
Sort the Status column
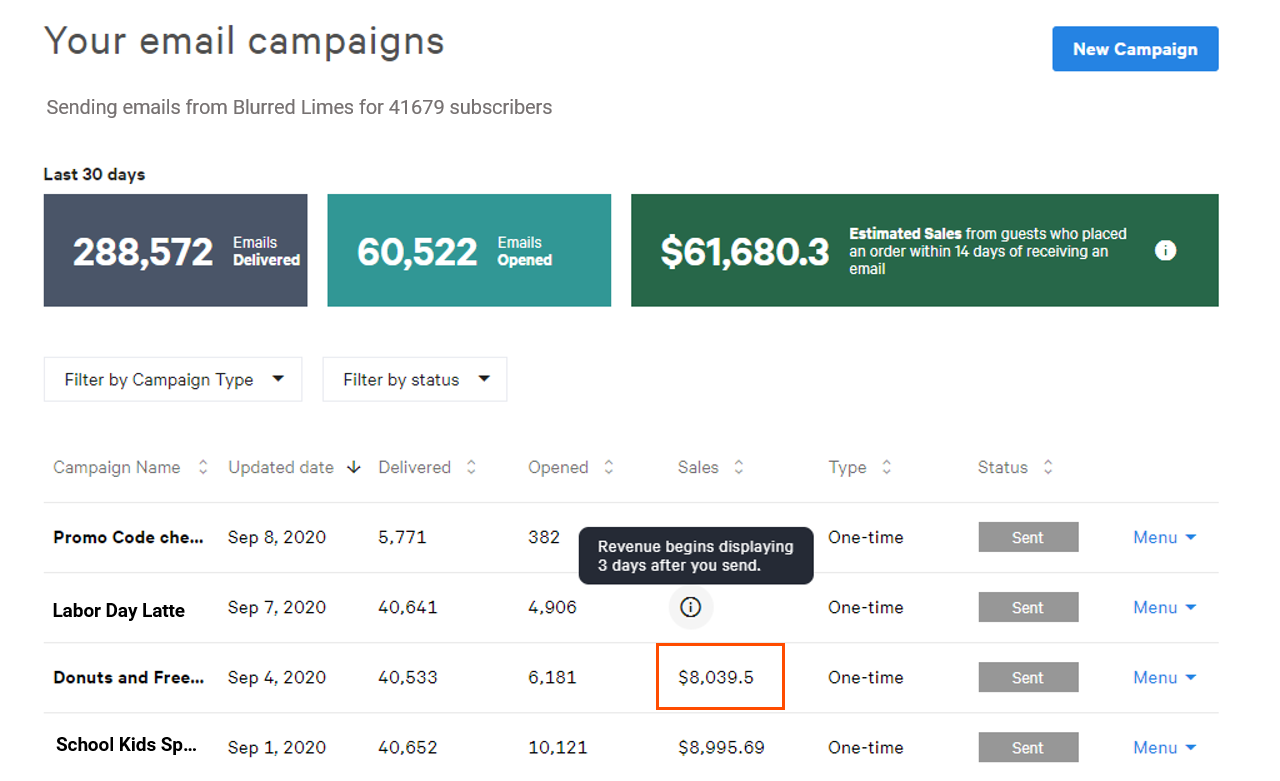[x=1047, y=467]
